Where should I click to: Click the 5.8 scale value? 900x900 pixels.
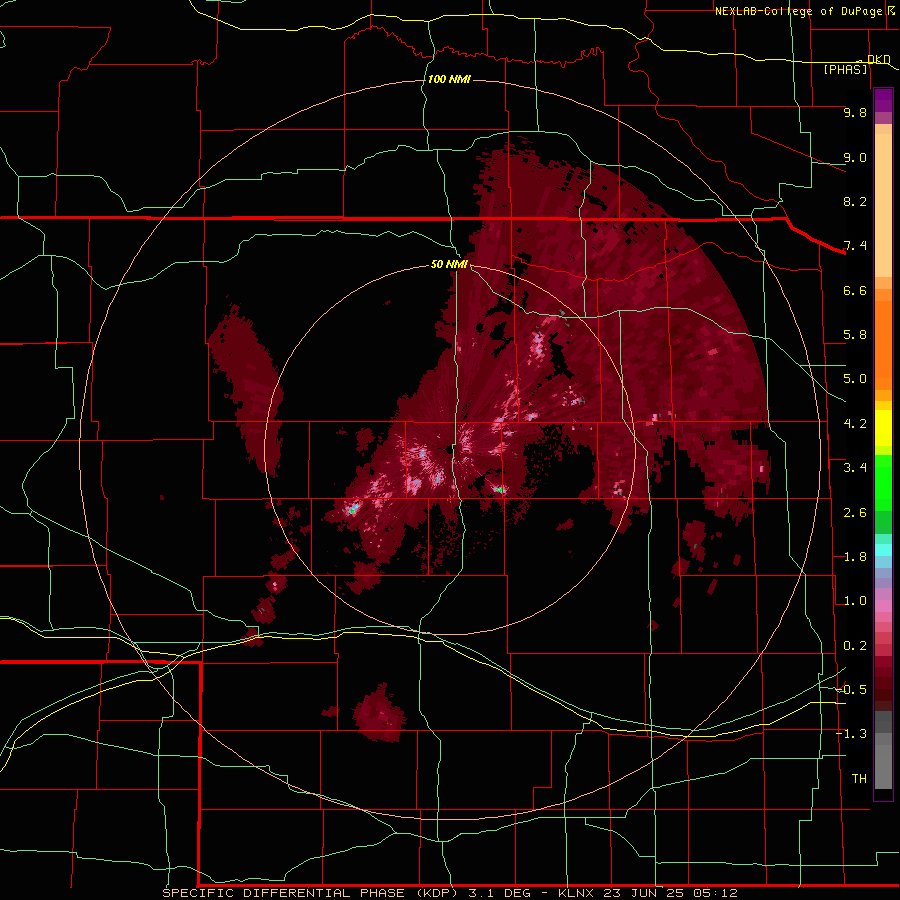tap(855, 335)
